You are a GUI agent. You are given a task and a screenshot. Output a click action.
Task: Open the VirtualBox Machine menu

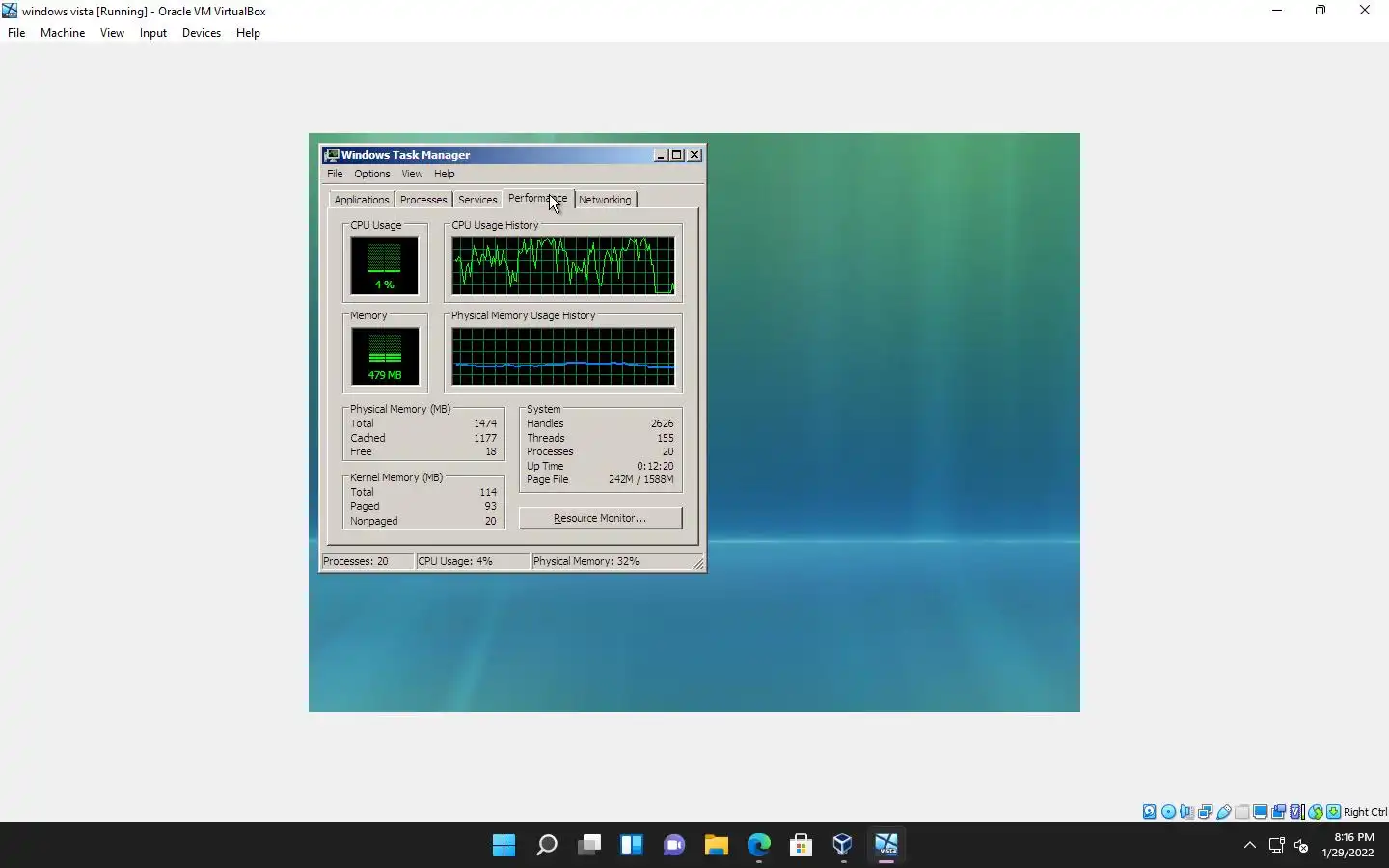(63, 32)
